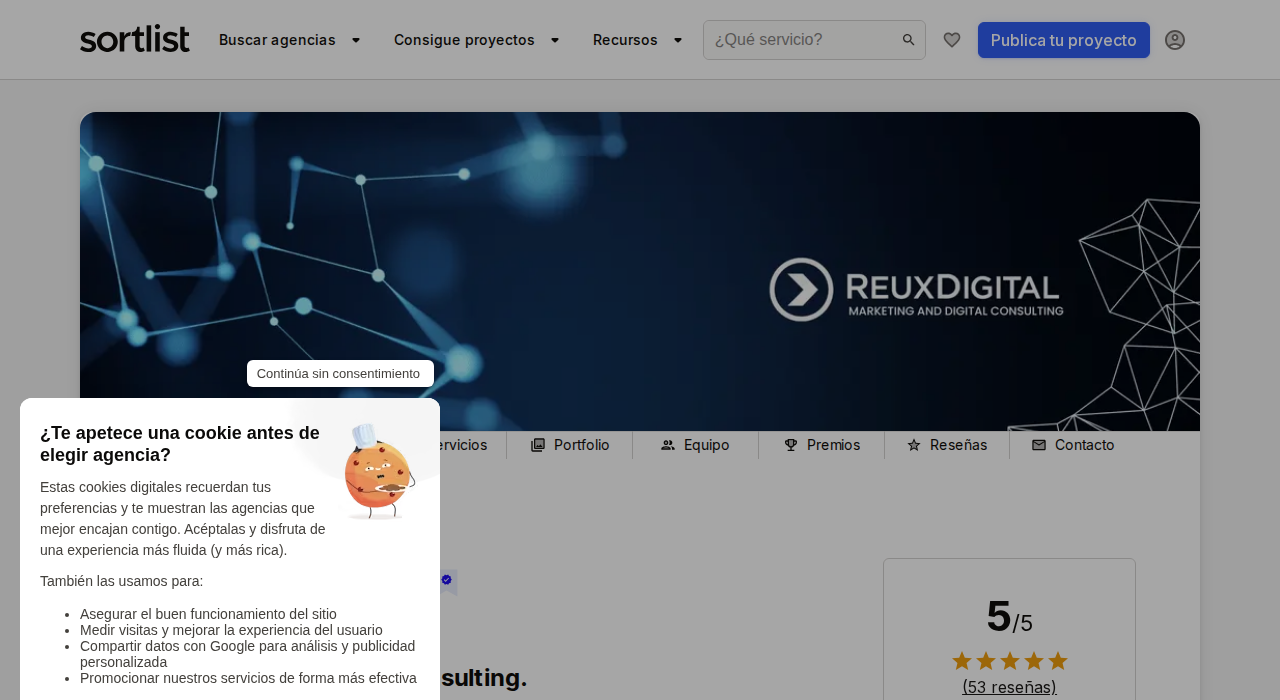Click the search magnifier icon

909,40
